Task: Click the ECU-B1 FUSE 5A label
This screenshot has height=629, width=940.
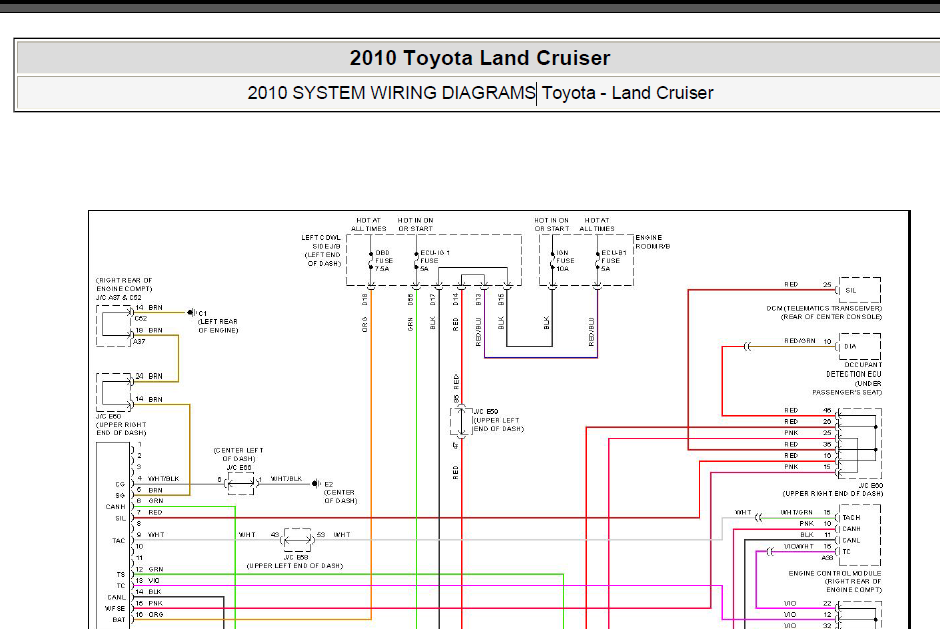Action: tap(614, 261)
